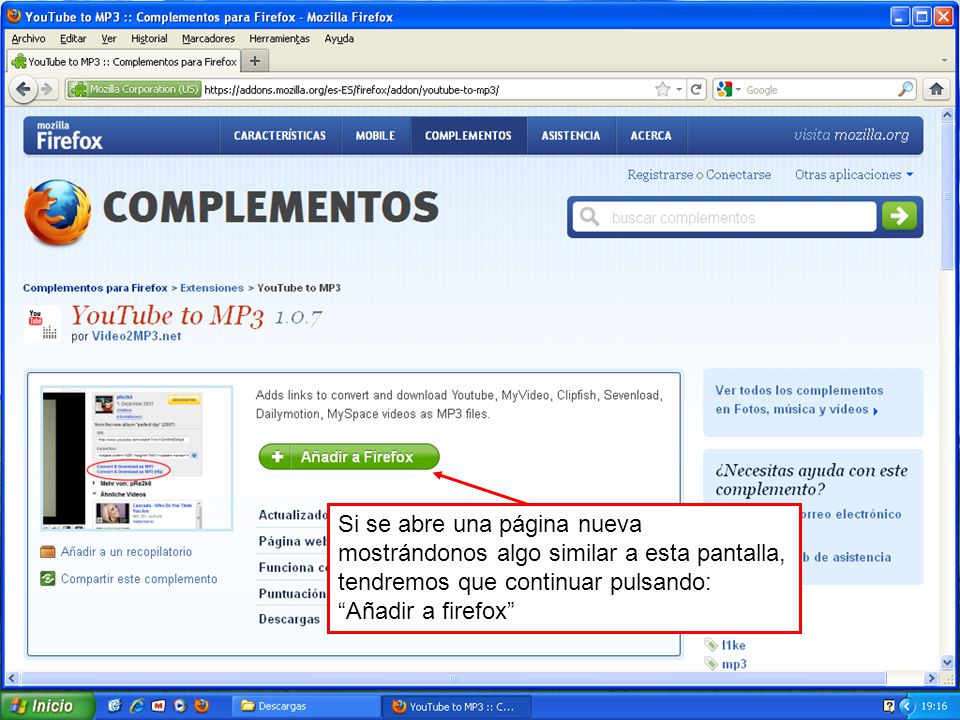Click the search magnifier in Google box

click(905, 89)
